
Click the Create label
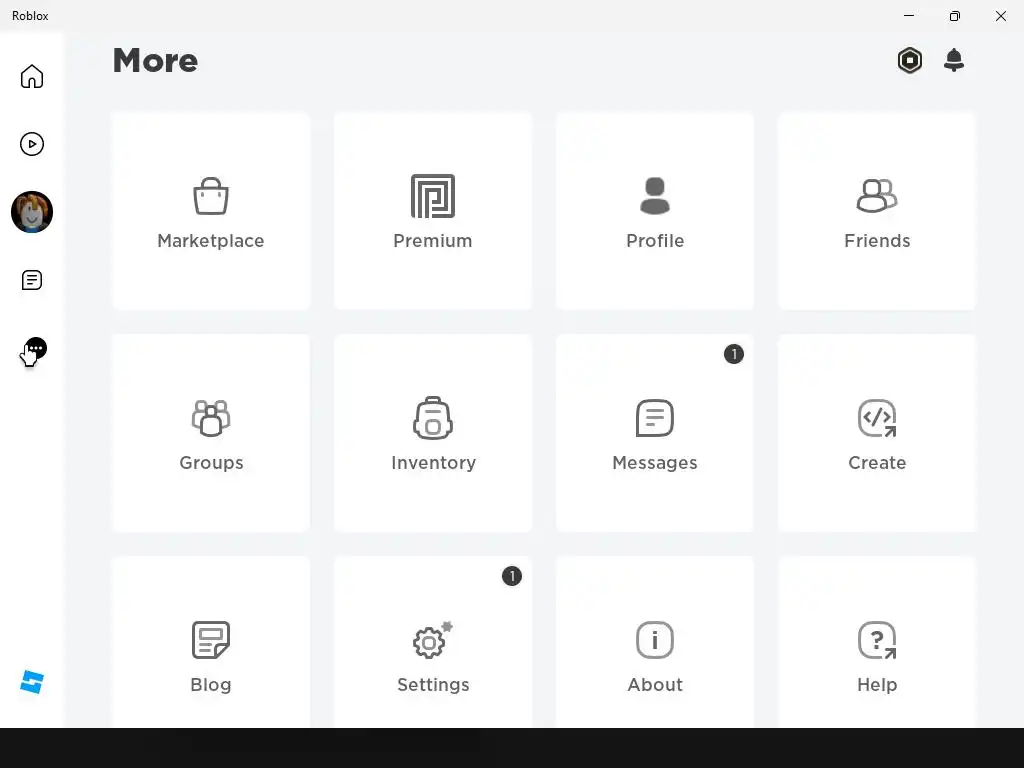click(x=877, y=463)
